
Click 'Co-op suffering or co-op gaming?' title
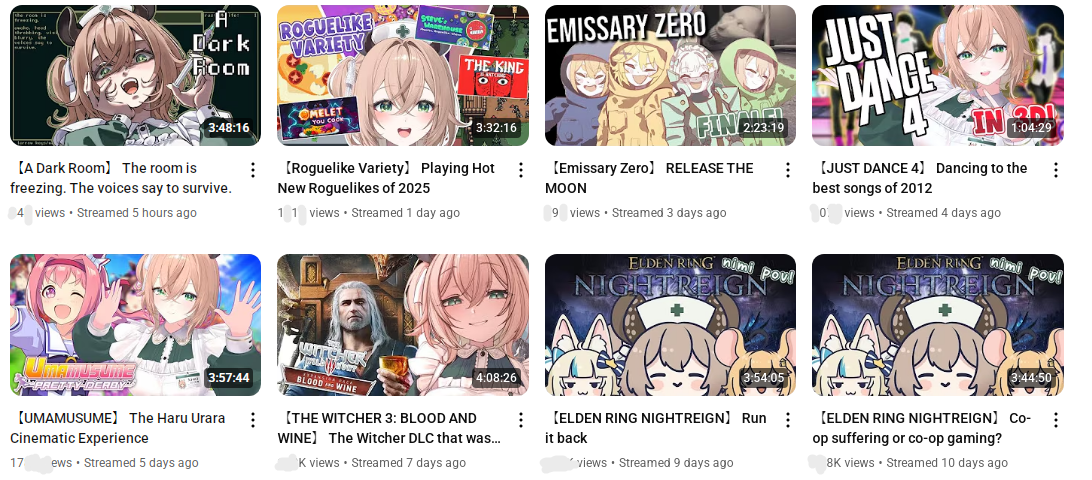923,428
